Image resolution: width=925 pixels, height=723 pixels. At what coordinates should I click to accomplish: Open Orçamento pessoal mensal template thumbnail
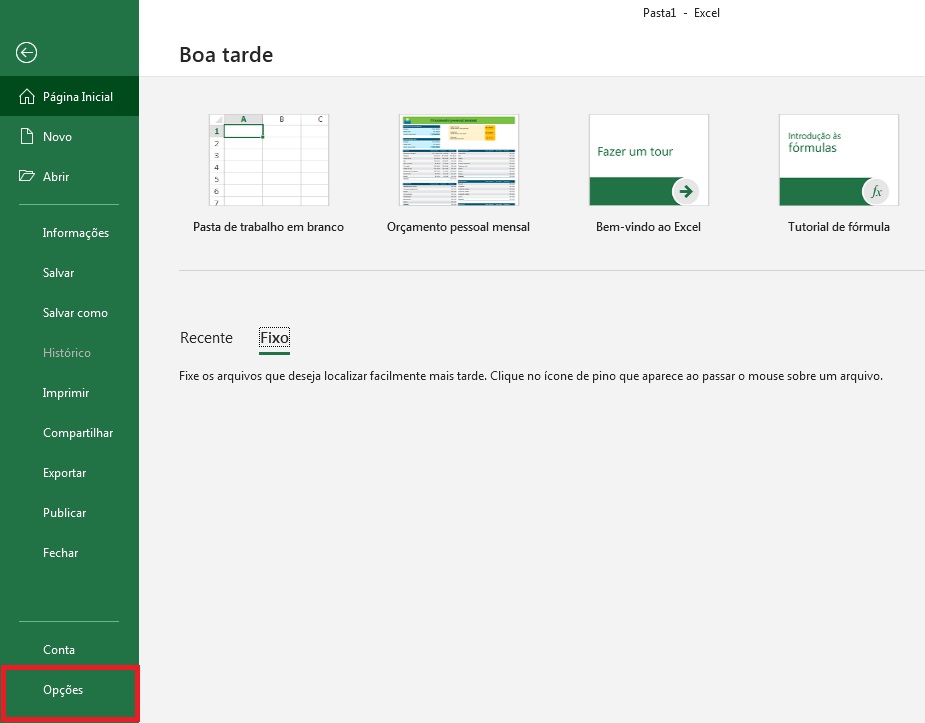click(x=459, y=160)
